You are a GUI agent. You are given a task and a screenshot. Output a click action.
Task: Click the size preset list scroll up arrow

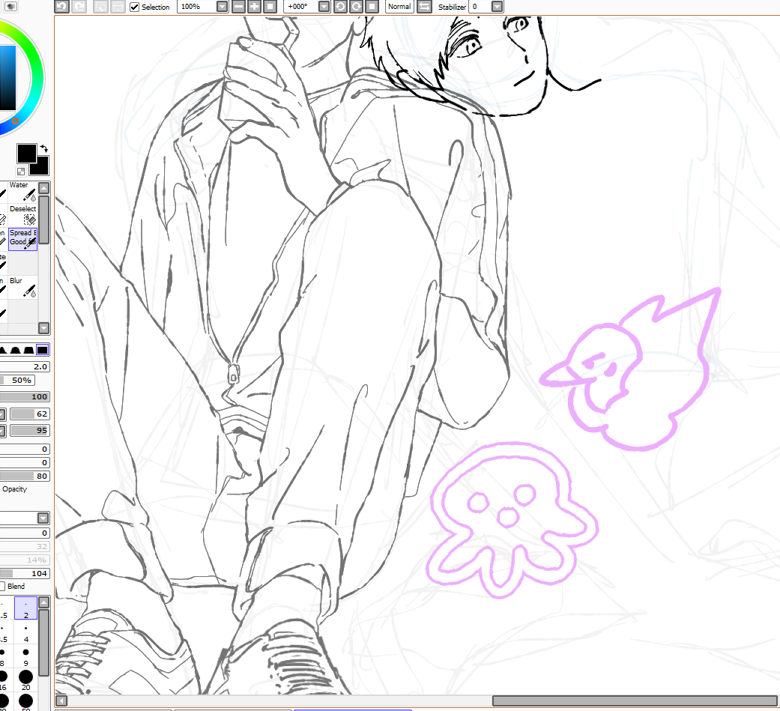(44, 603)
